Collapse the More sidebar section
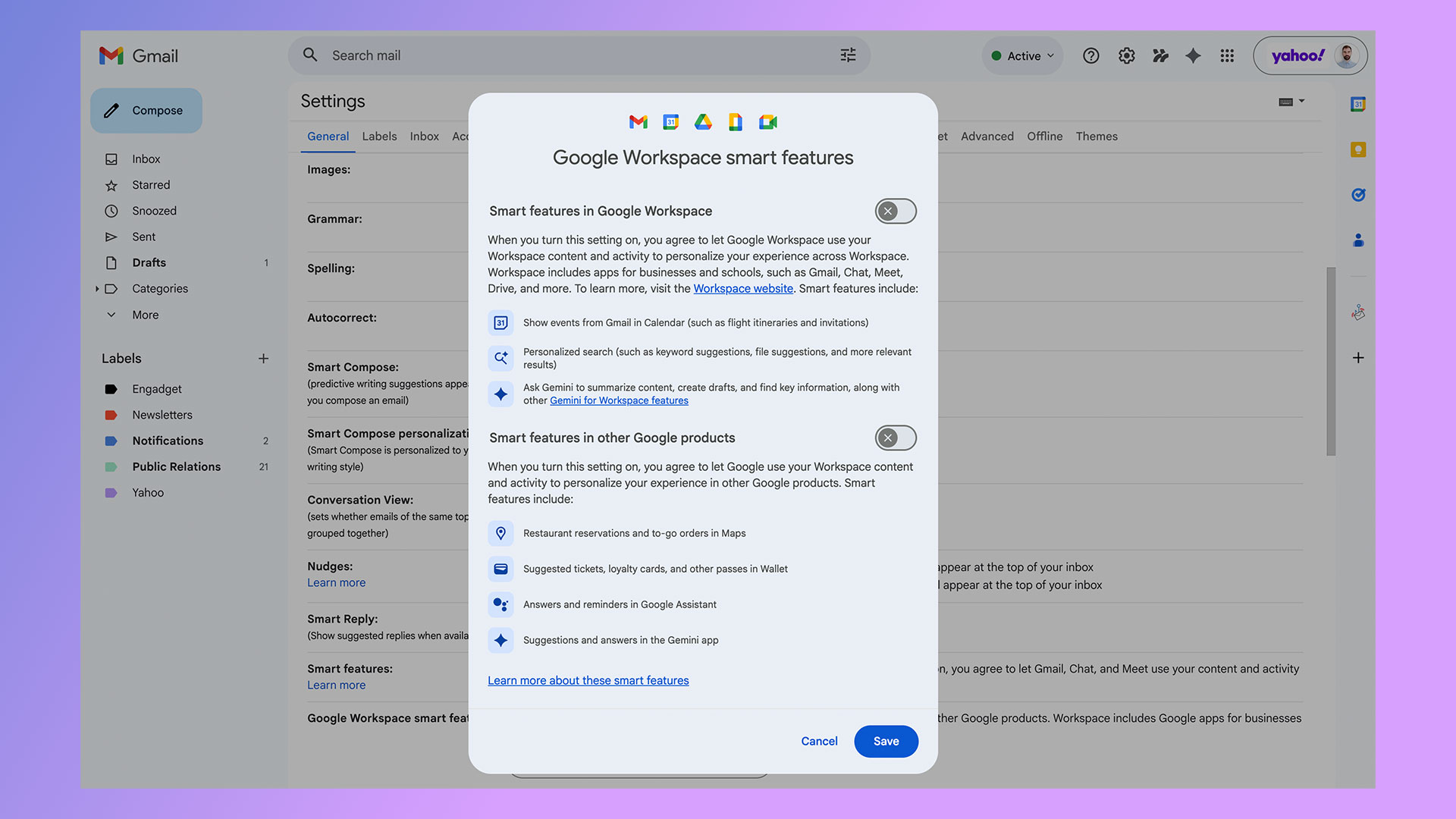Viewport: 1456px width, 819px height. point(111,315)
